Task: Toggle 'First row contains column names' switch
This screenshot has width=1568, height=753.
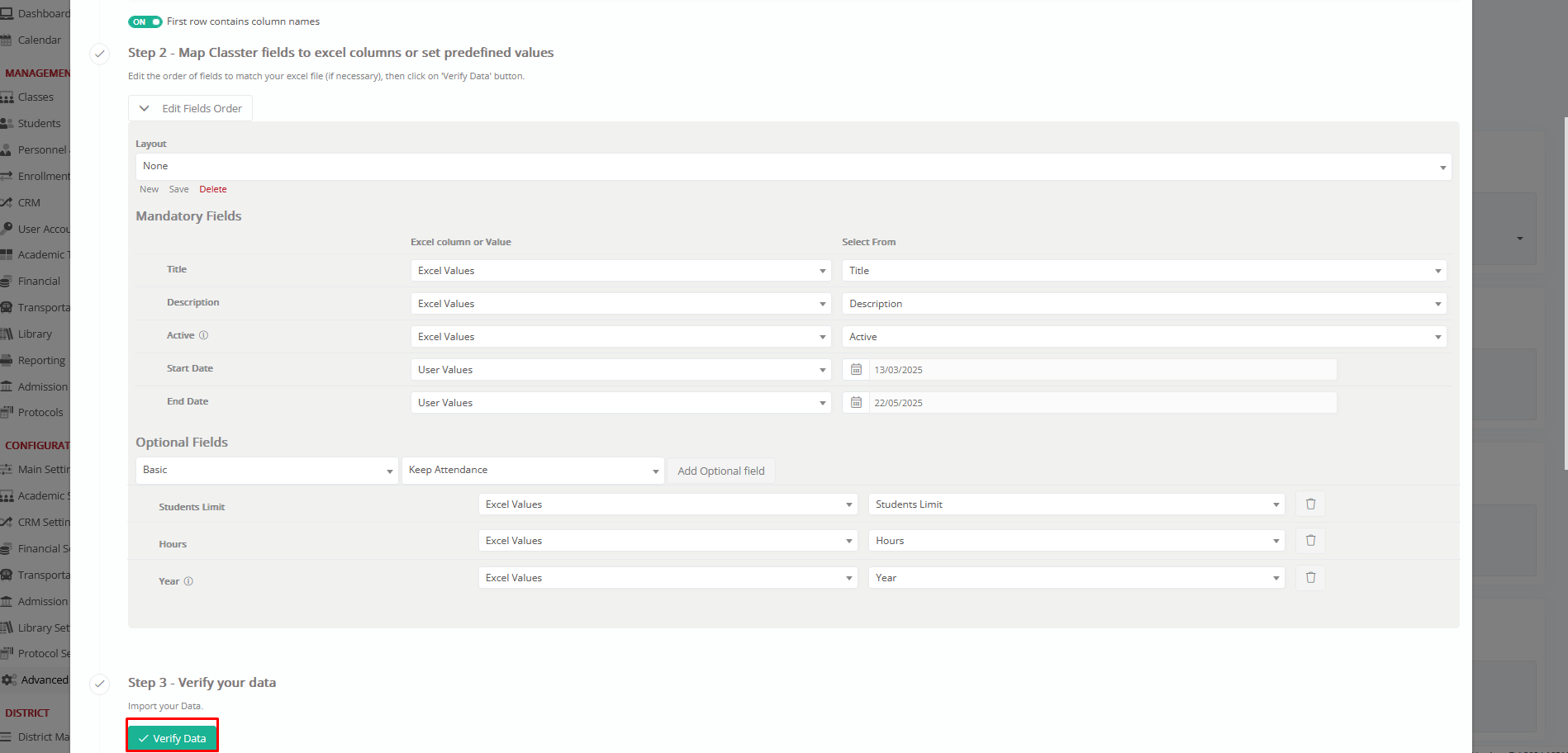Action: [145, 21]
